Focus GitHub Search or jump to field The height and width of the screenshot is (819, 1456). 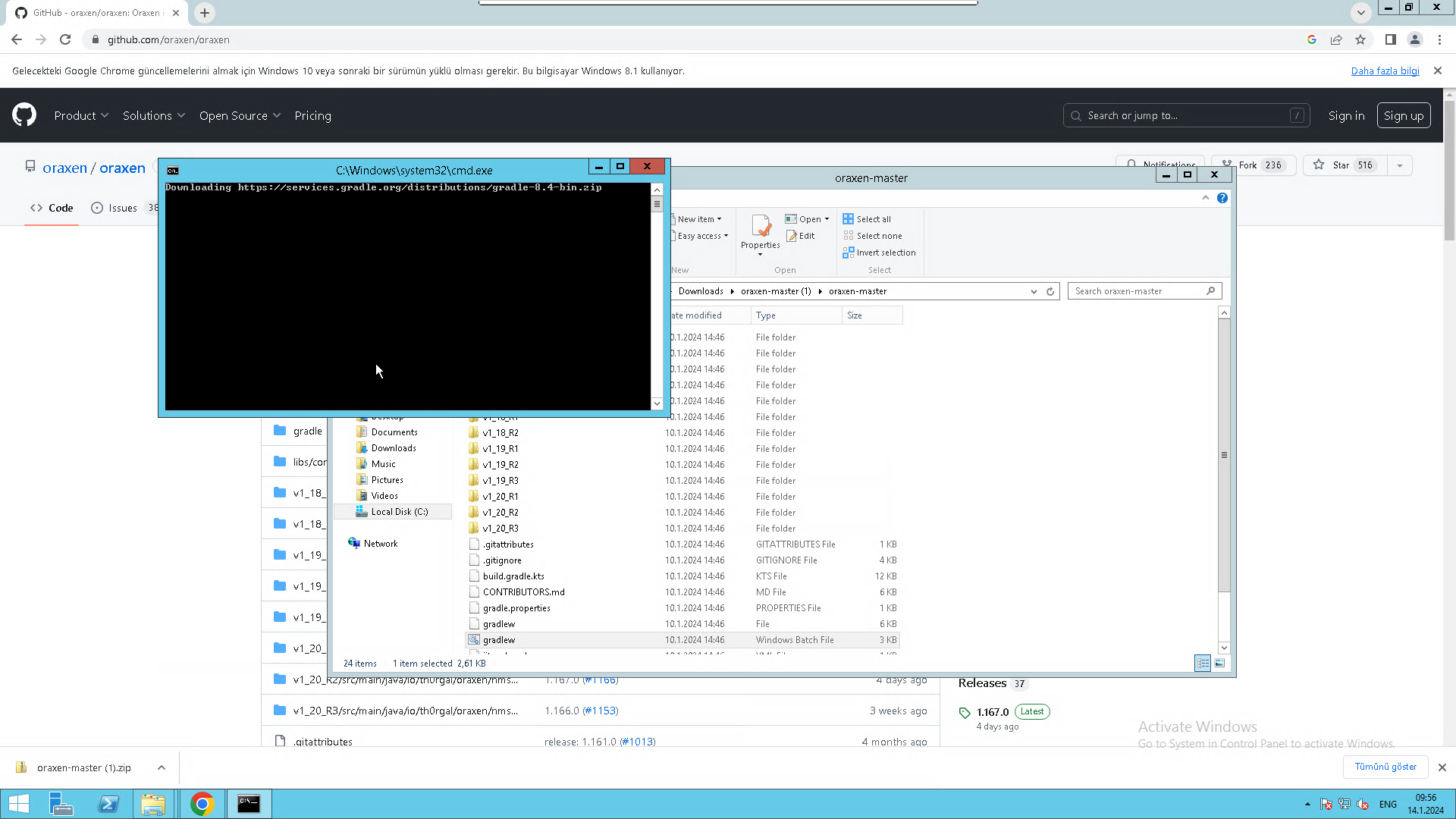(1187, 115)
